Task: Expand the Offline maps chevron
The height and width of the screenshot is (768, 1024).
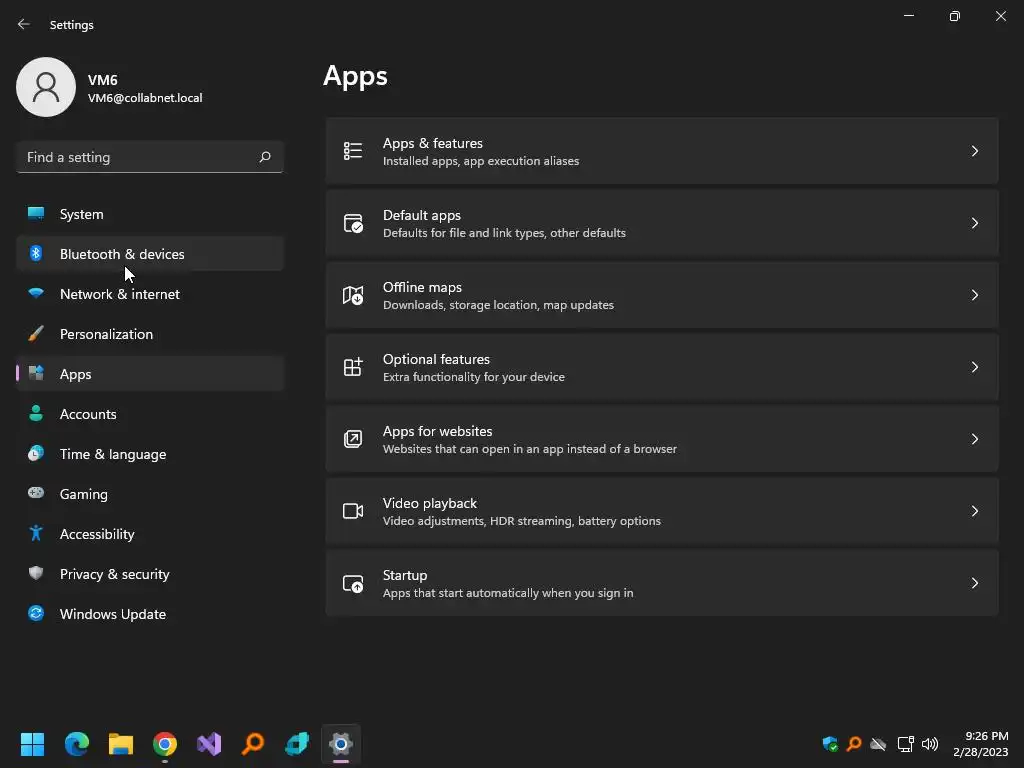Action: 974,295
